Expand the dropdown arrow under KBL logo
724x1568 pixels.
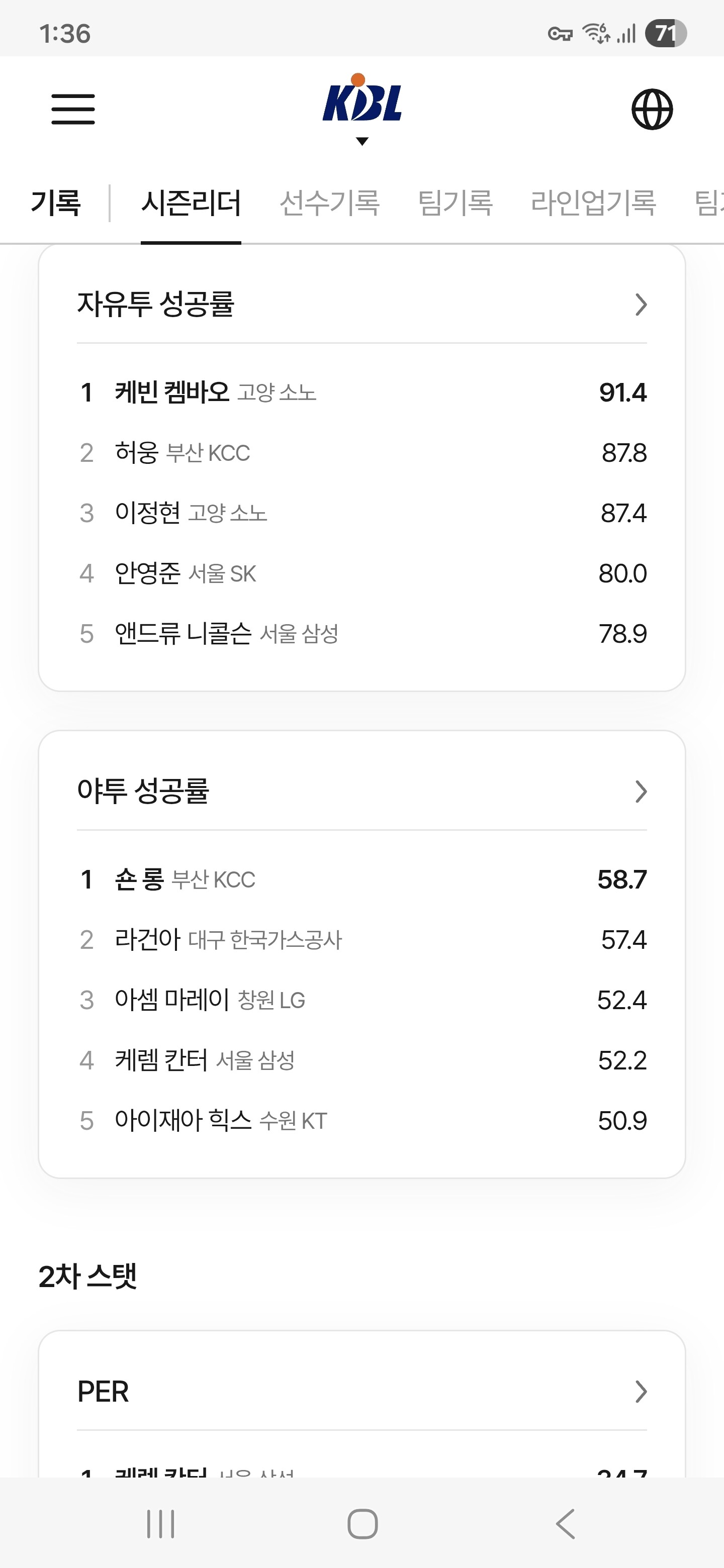click(361, 141)
